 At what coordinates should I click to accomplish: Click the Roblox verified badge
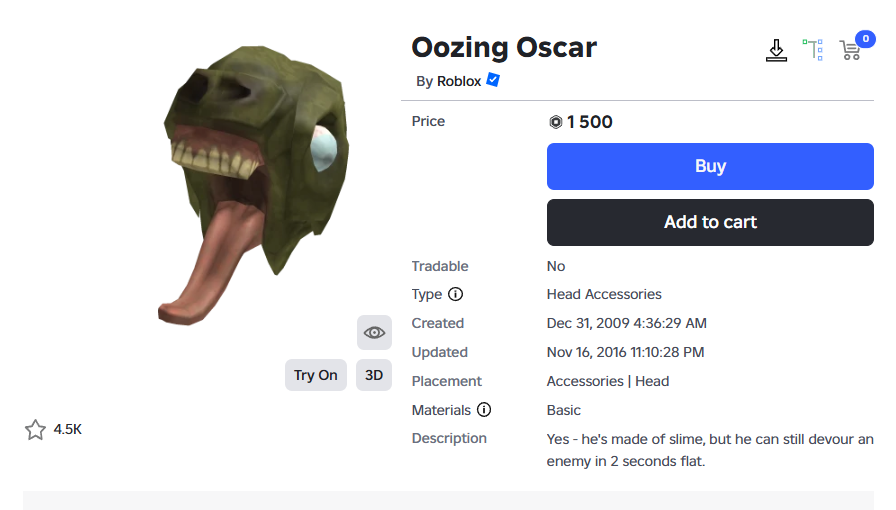coord(493,80)
